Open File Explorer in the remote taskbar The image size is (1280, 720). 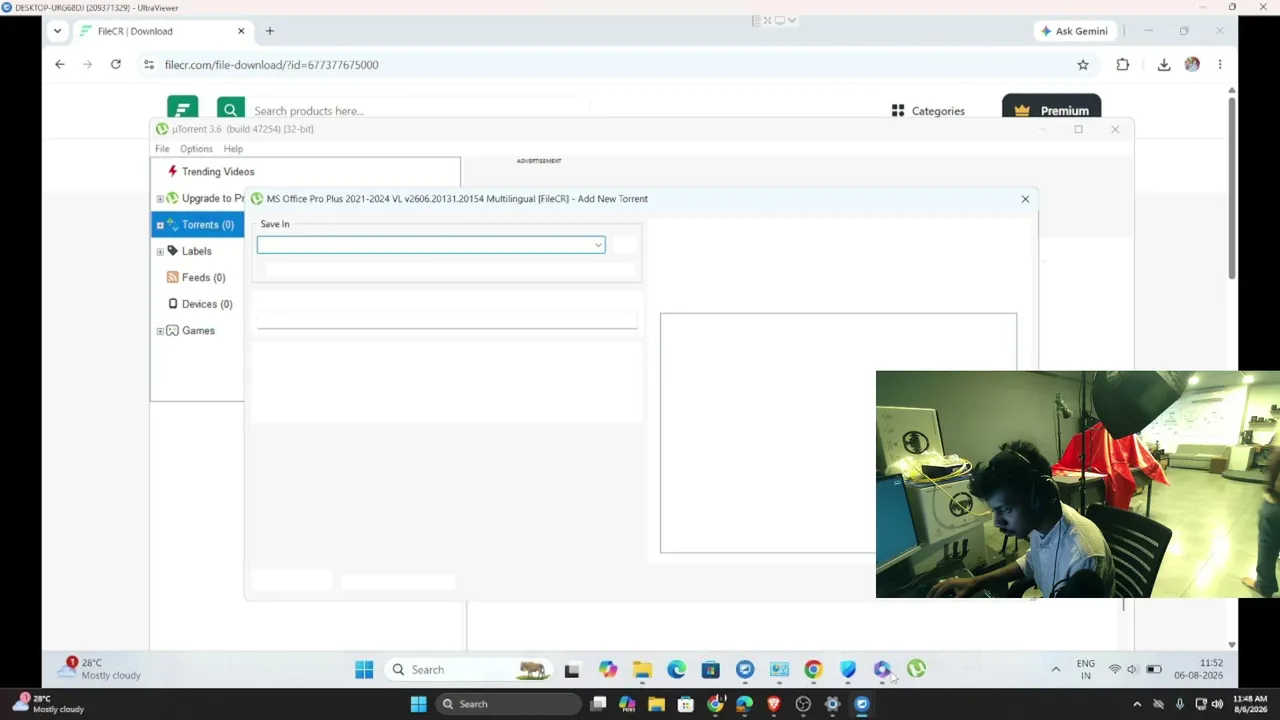tap(642, 670)
